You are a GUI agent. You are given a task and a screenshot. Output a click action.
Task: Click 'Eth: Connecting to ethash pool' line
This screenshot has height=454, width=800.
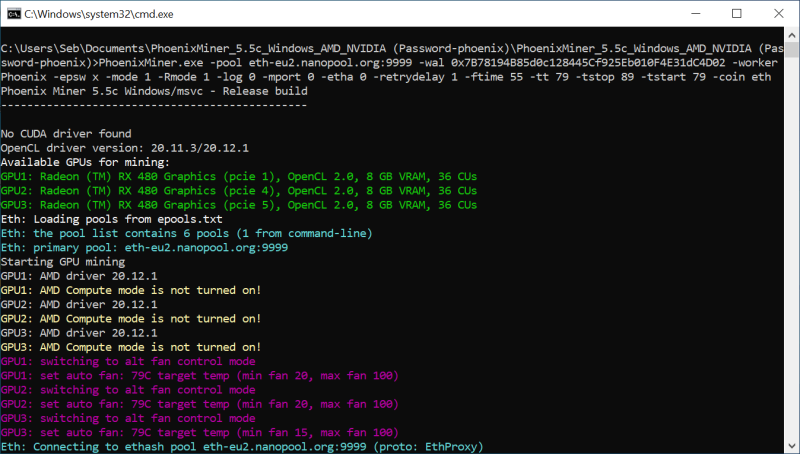pyautogui.click(x=242, y=447)
